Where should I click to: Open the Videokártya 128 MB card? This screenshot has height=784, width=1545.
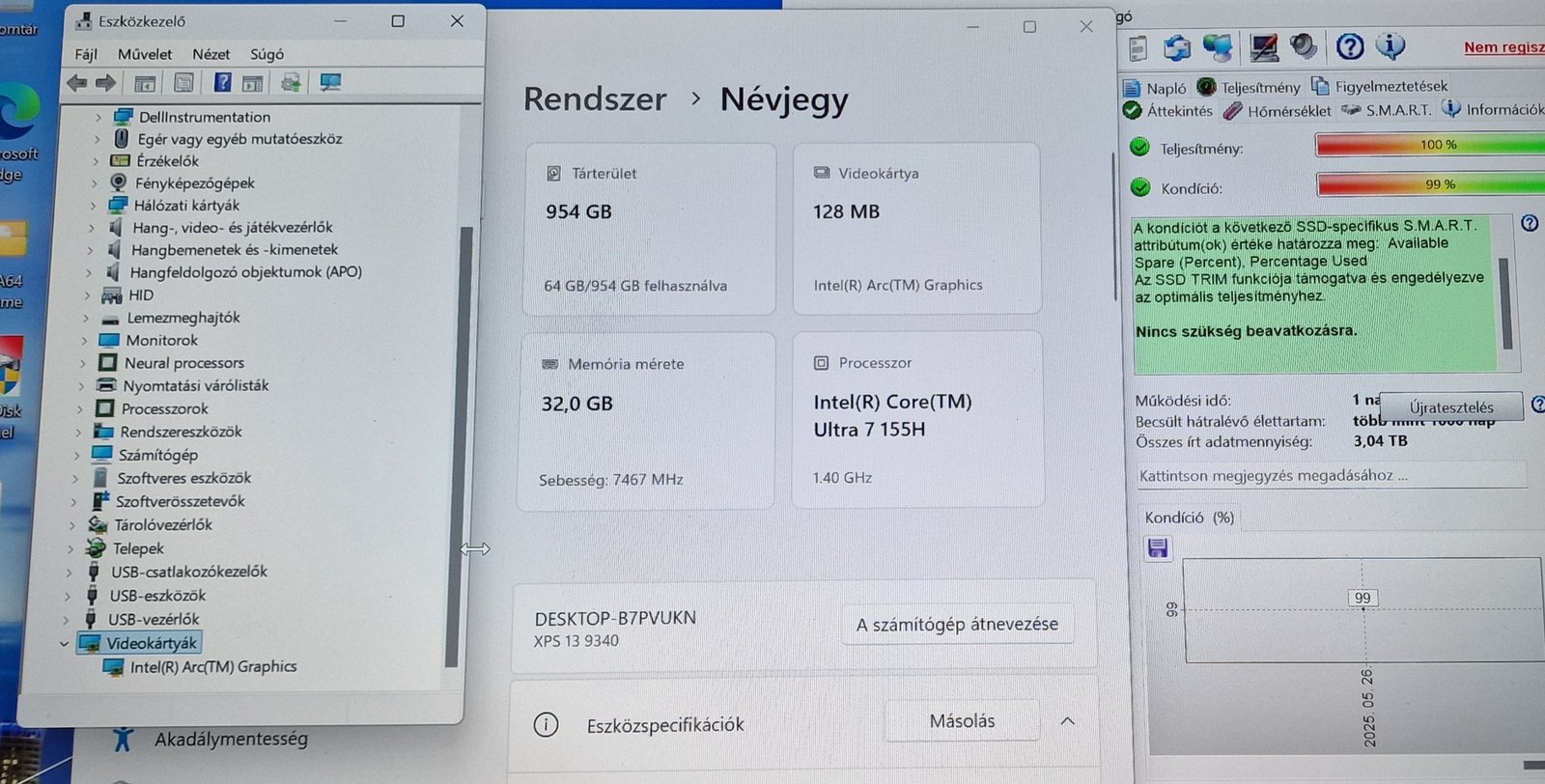coord(916,228)
